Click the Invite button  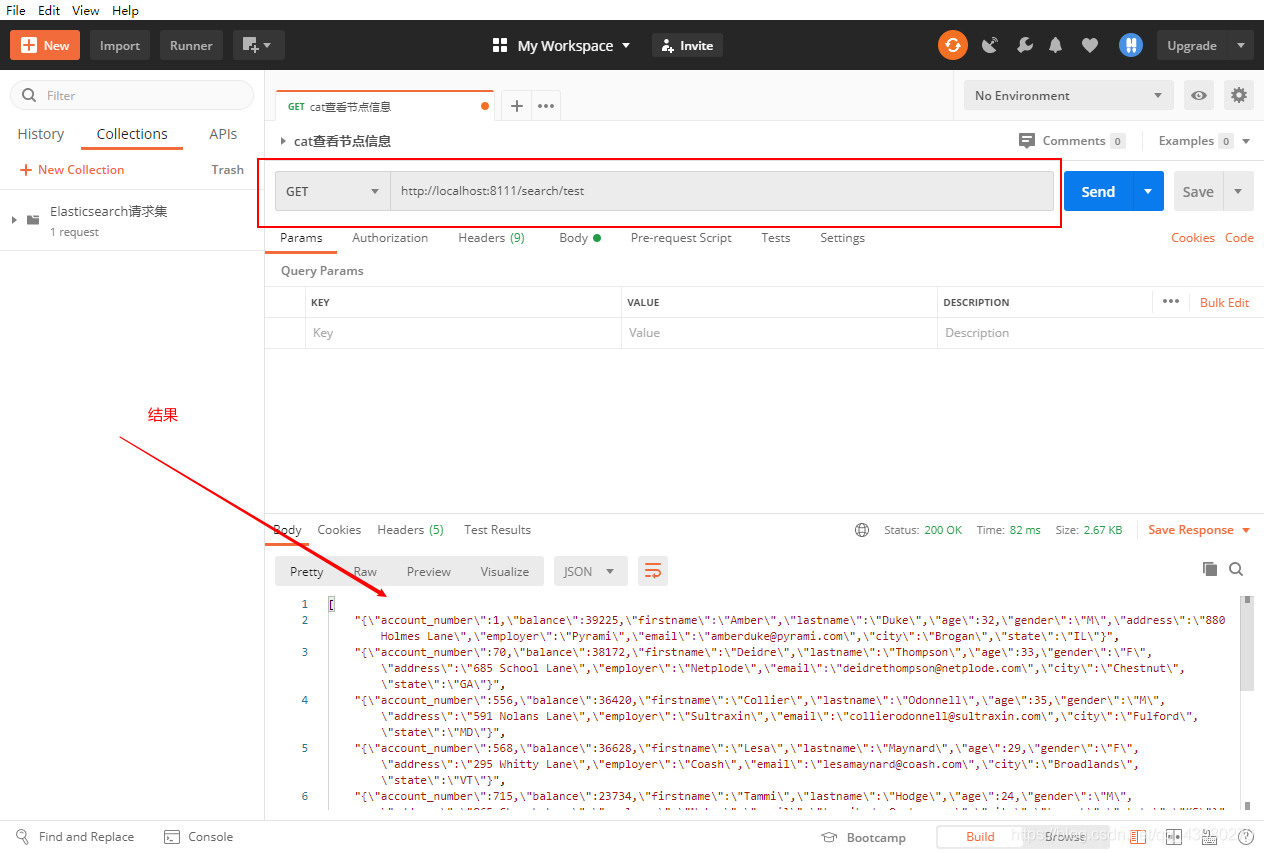tap(687, 46)
